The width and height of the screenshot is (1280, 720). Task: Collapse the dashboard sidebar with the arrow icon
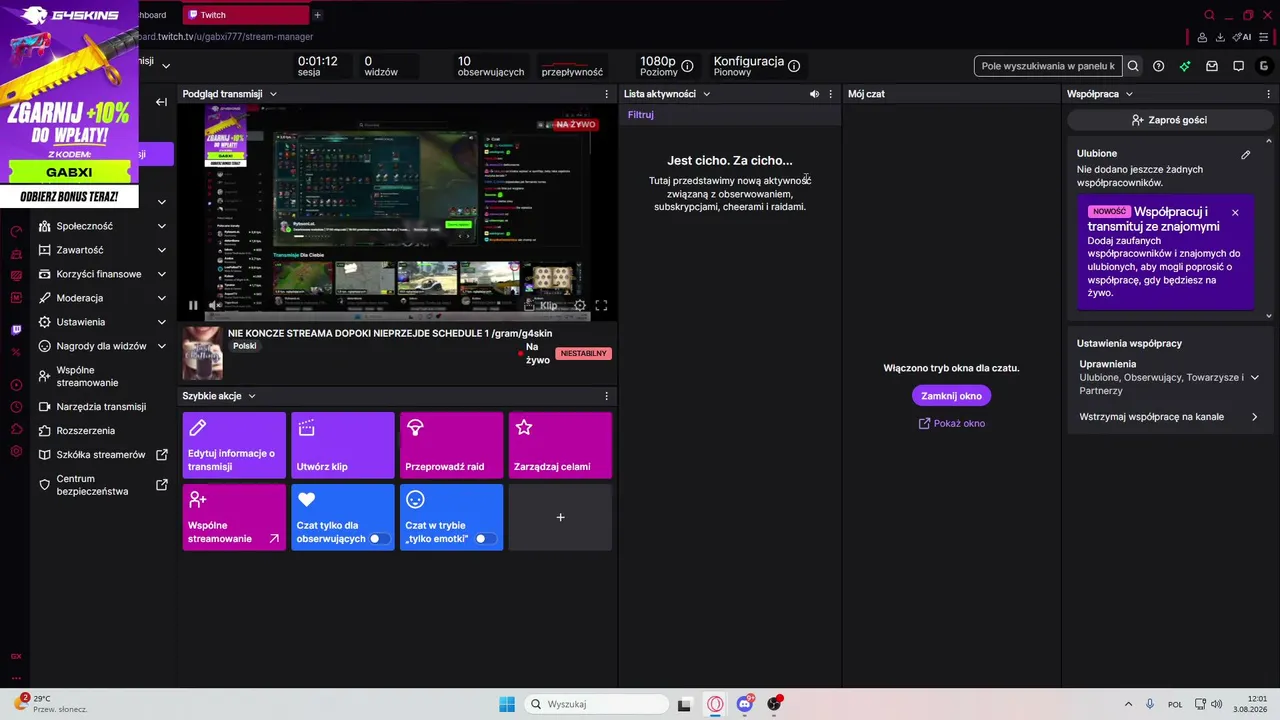click(x=161, y=102)
